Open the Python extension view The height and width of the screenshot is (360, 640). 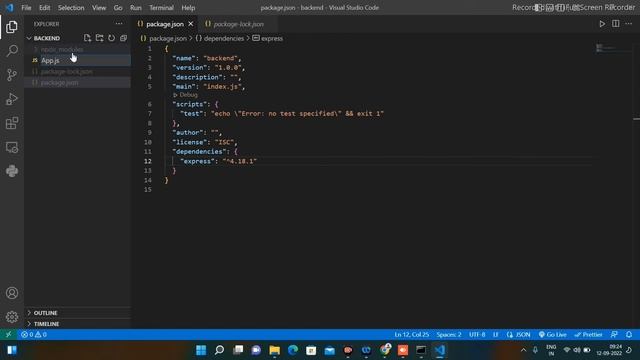[x=12, y=171]
